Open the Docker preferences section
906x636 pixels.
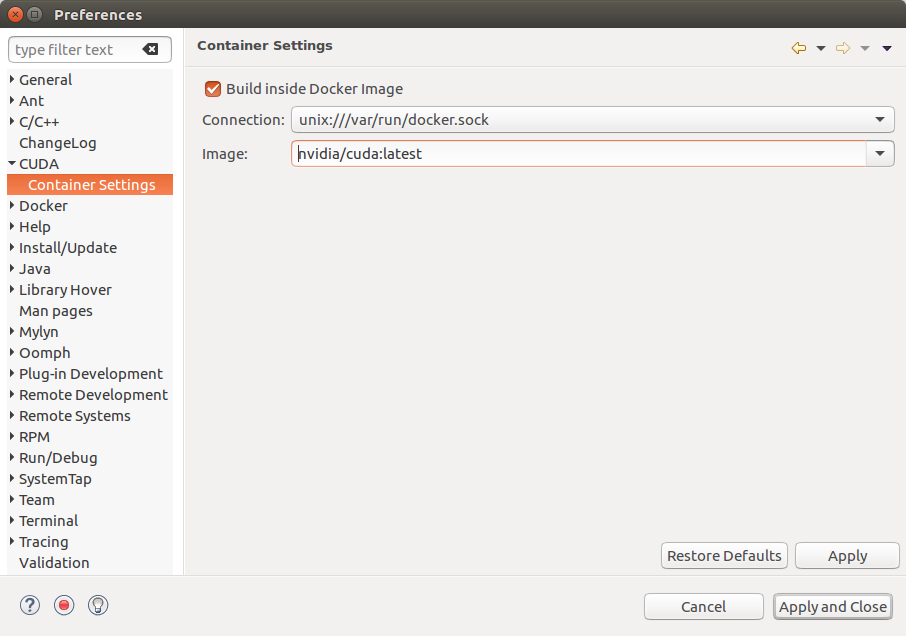(x=43, y=205)
